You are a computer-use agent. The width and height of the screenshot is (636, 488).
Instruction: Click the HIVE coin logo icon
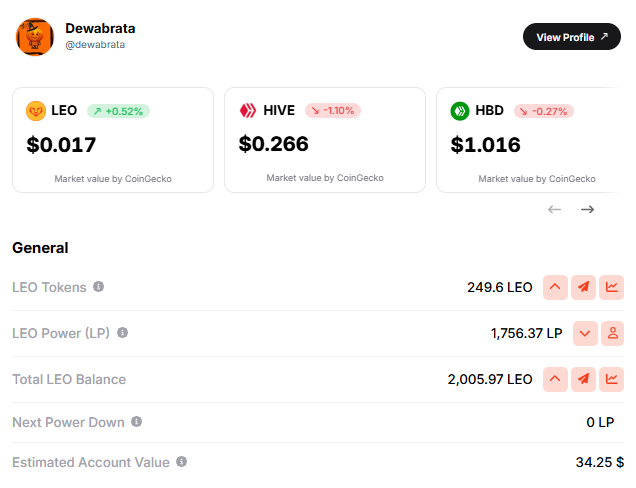pyautogui.click(x=247, y=110)
